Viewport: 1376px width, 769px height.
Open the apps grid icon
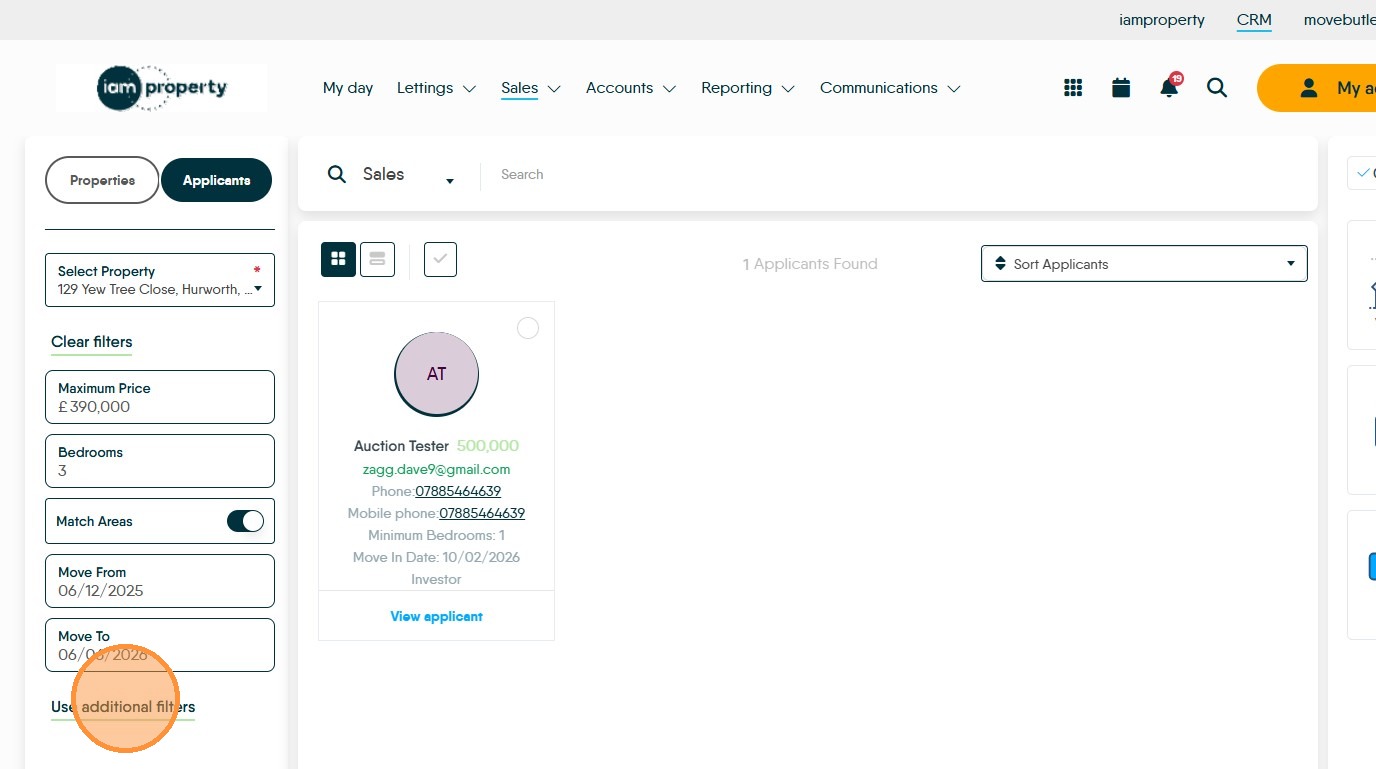click(1073, 88)
